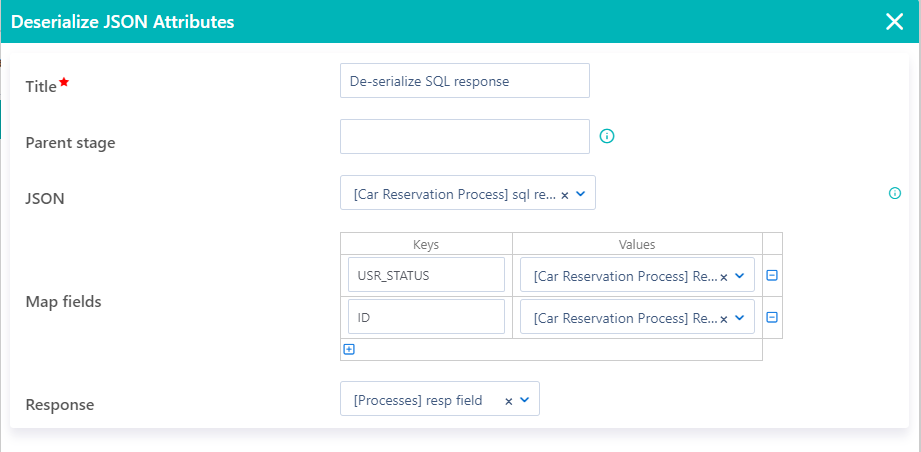921x452 pixels.
Task: Click the Values column header
Action: point(637,244)
